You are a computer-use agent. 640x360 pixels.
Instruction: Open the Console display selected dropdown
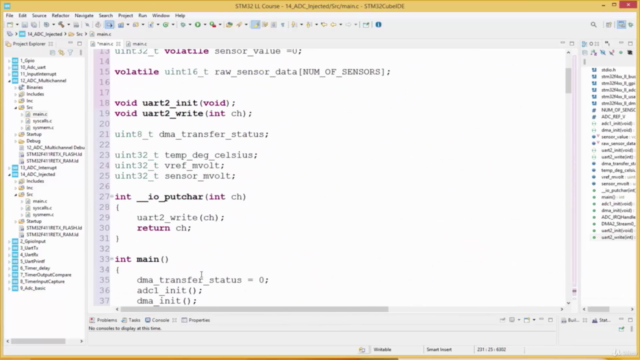(519, 320)
